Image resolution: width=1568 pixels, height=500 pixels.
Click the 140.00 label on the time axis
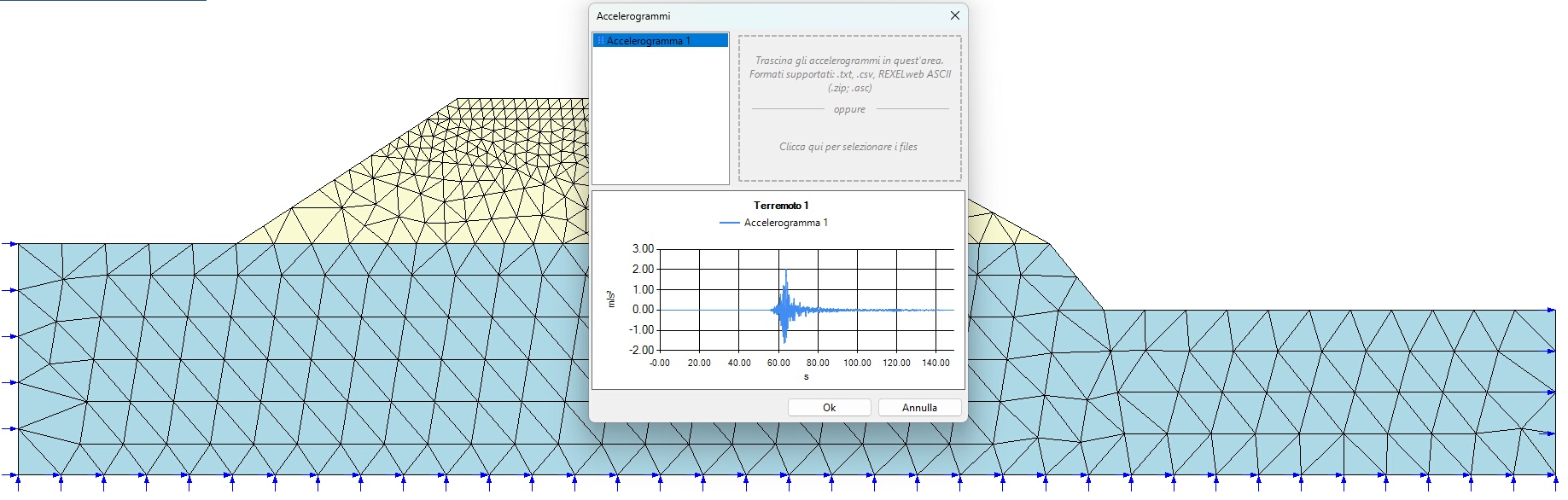[936, 363]
